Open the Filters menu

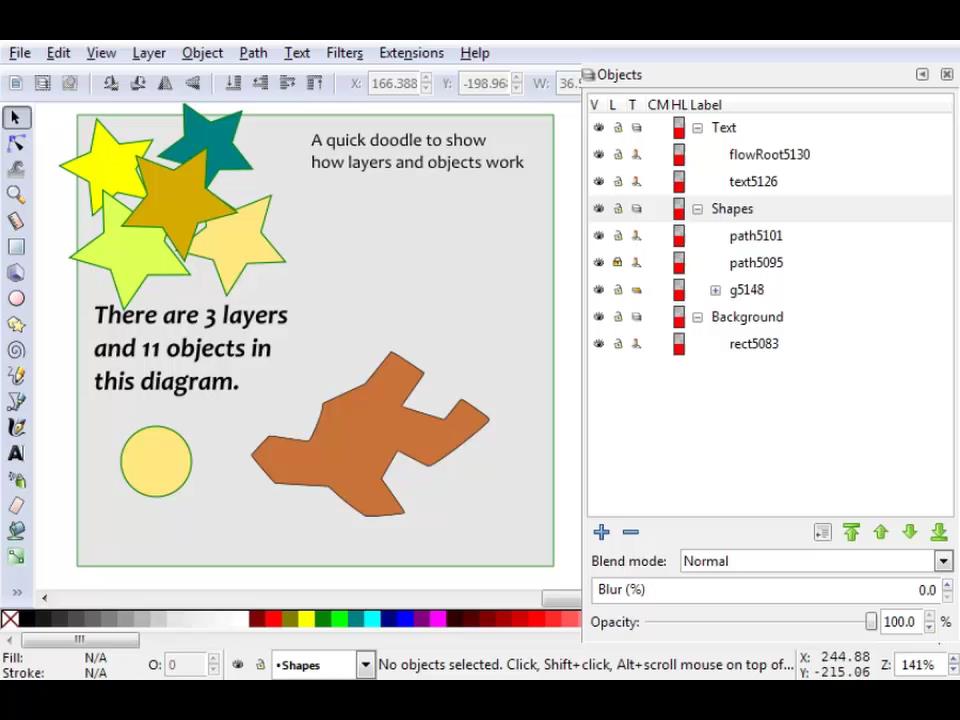click(x=344, y=52)
